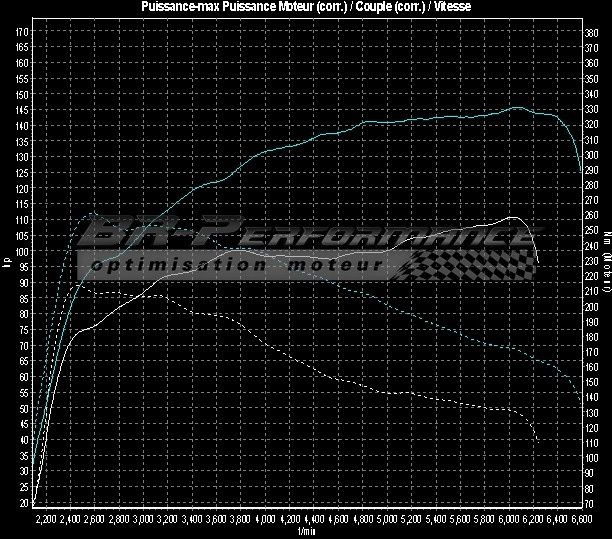Click the chart title 'Puissance-max Puissance Moteur'
This screenshot has width=612, height=539.
click(x=240, y=7)
